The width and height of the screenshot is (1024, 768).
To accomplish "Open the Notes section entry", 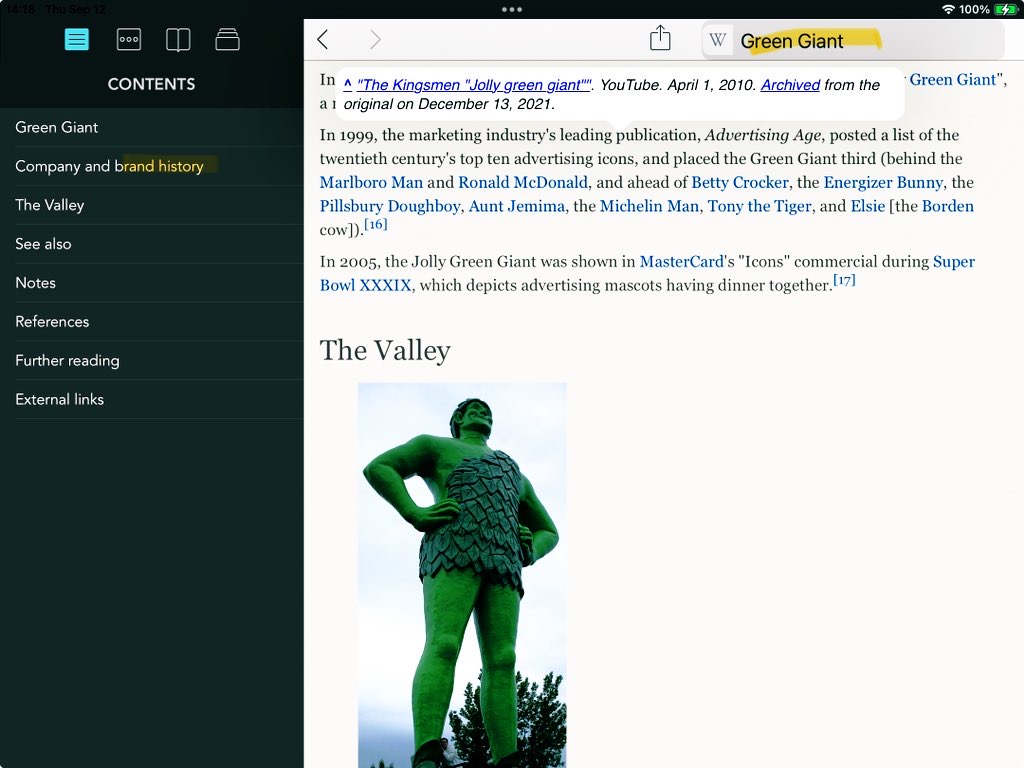I will click(36, 283).
